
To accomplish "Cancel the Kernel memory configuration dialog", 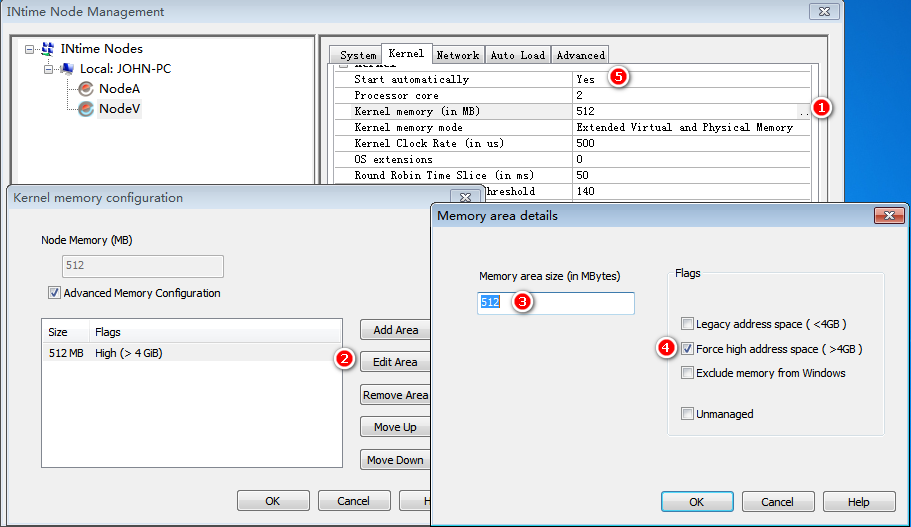I will [x=354, y=501].
